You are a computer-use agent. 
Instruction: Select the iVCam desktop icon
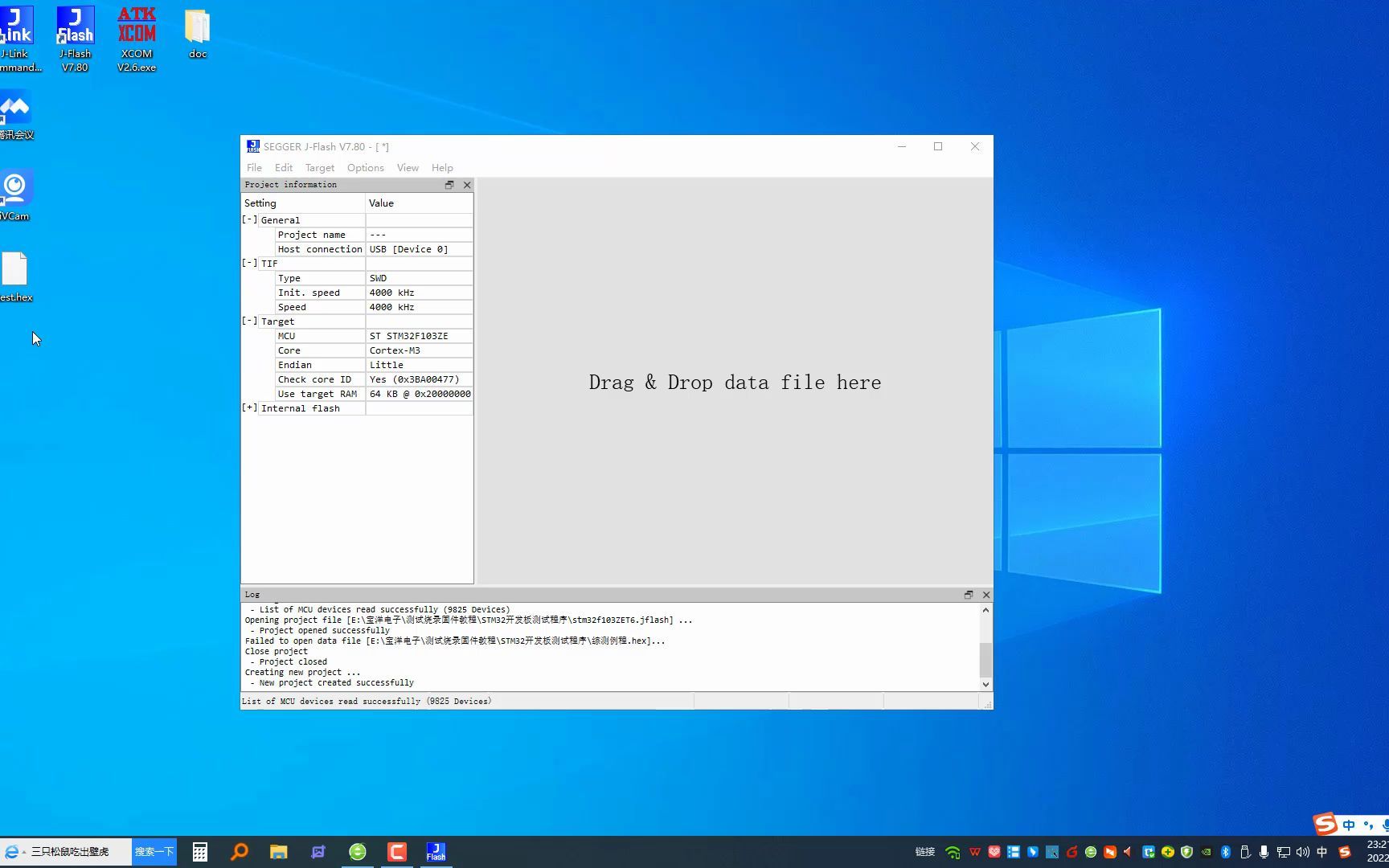pyautogui.click(x=14, y=195)
